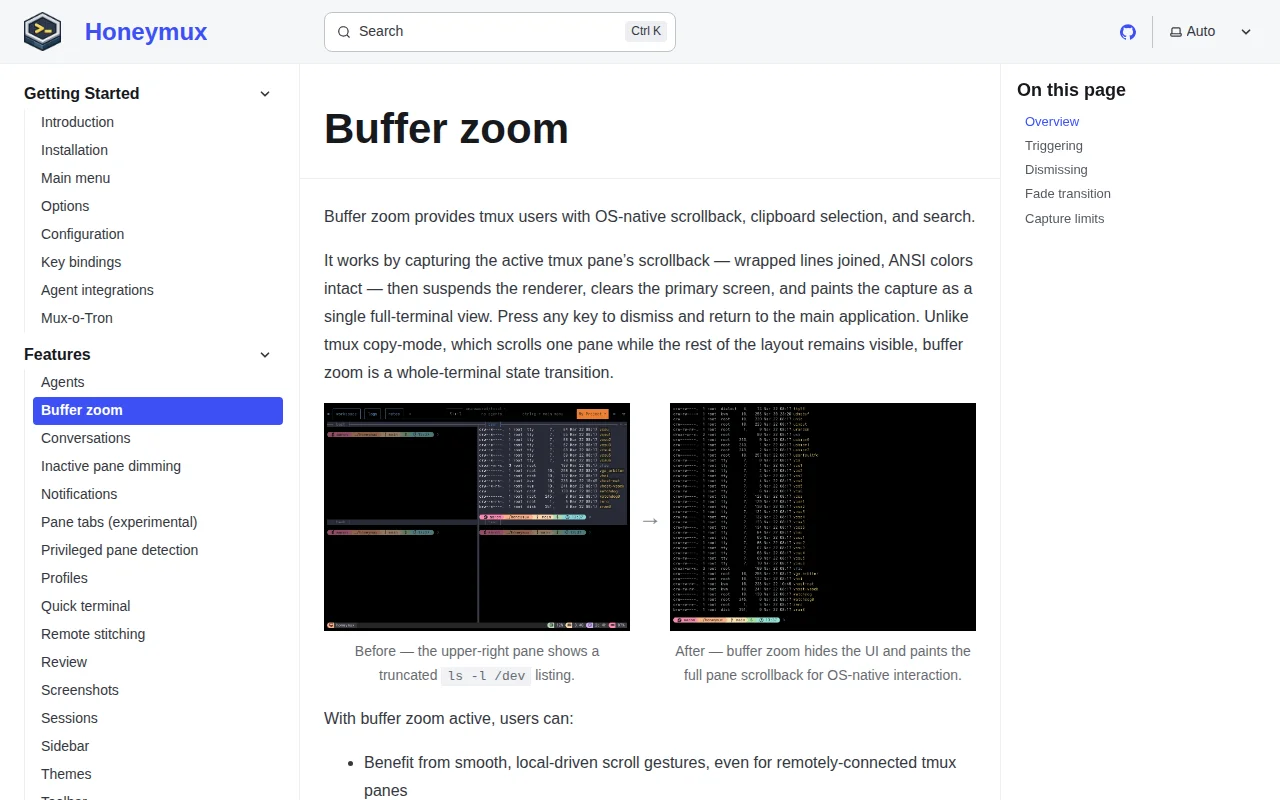Click the 'ls -l /dev' code snippet
The height and width of the screenshot is (800, 1280).
pyautogui.click(x=486, y=675)
